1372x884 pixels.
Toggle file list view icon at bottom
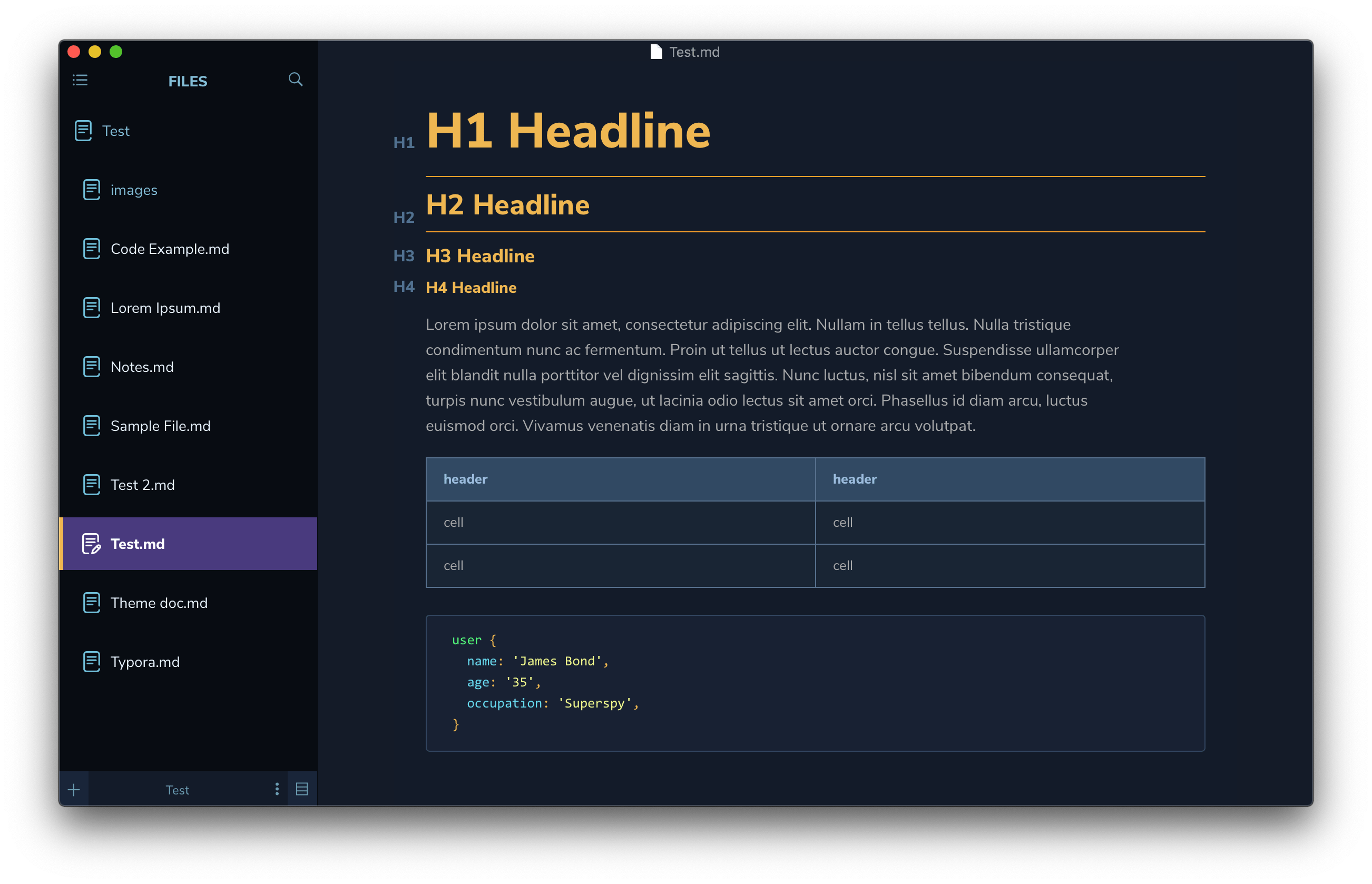pos(302,789)
